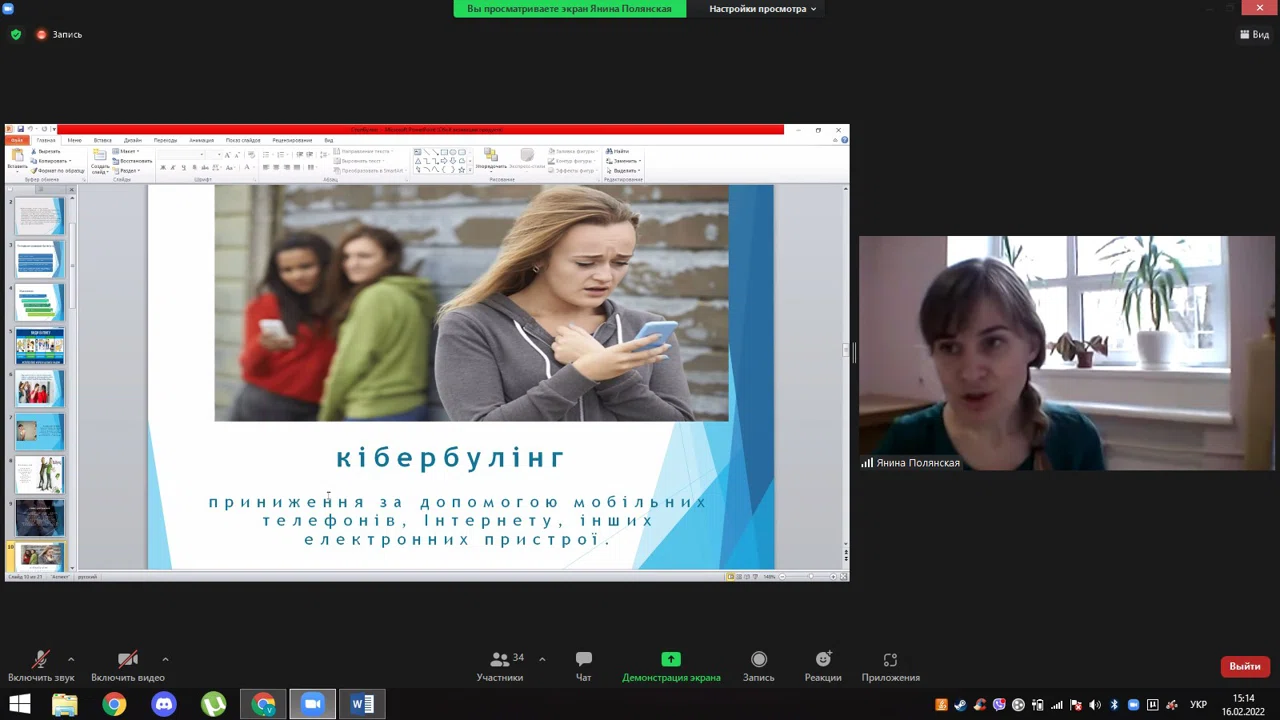Open the Вид layout menu

(x=1254, y=34)
